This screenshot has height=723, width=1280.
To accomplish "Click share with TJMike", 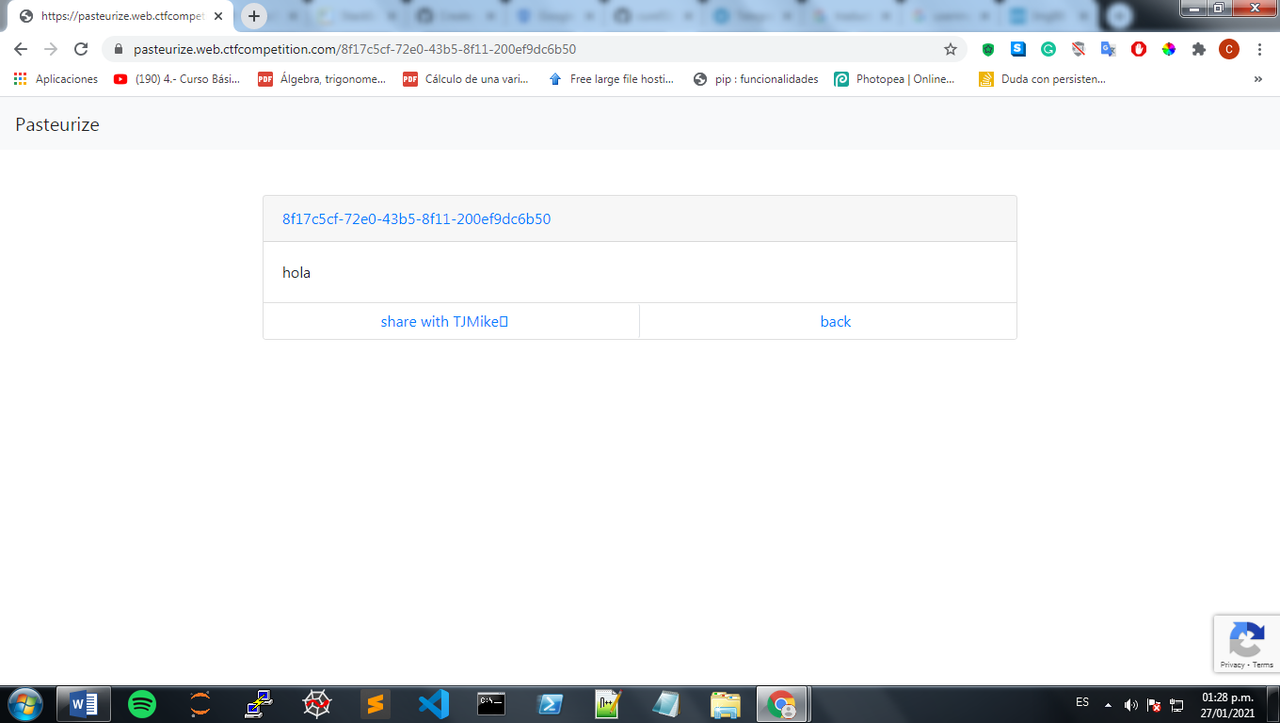I will coord(445,321).
